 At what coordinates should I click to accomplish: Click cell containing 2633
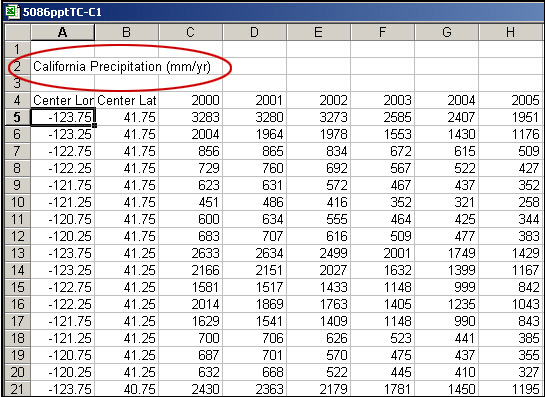coord(190,253)
